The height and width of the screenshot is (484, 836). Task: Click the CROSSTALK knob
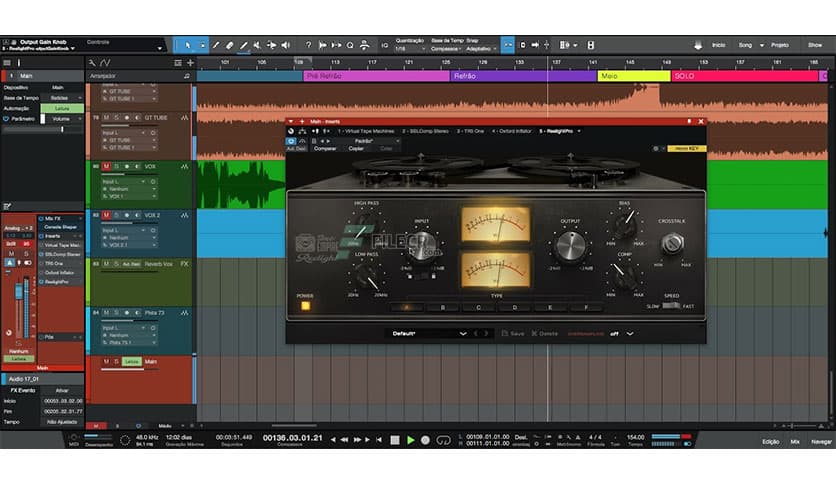[672, 243]
